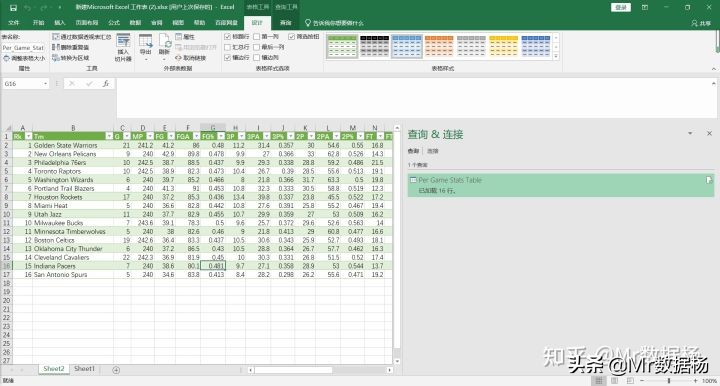Switch to Home (开始) tab

[x=39, y=22]
